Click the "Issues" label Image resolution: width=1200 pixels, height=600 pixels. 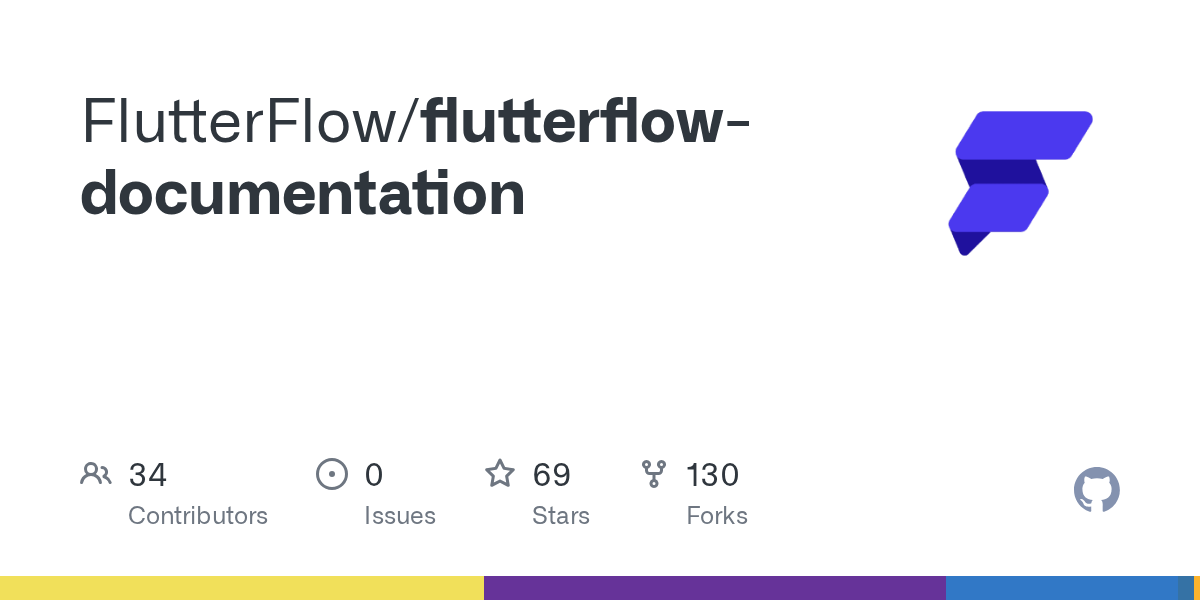coord(400,516)
